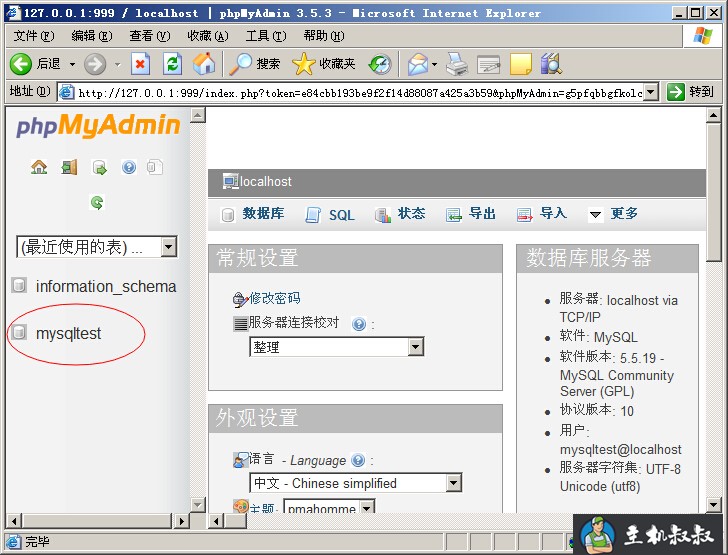Click the navigation frame scroll right arrow
The image size is (728, 555).
click(x=182, y=521)
